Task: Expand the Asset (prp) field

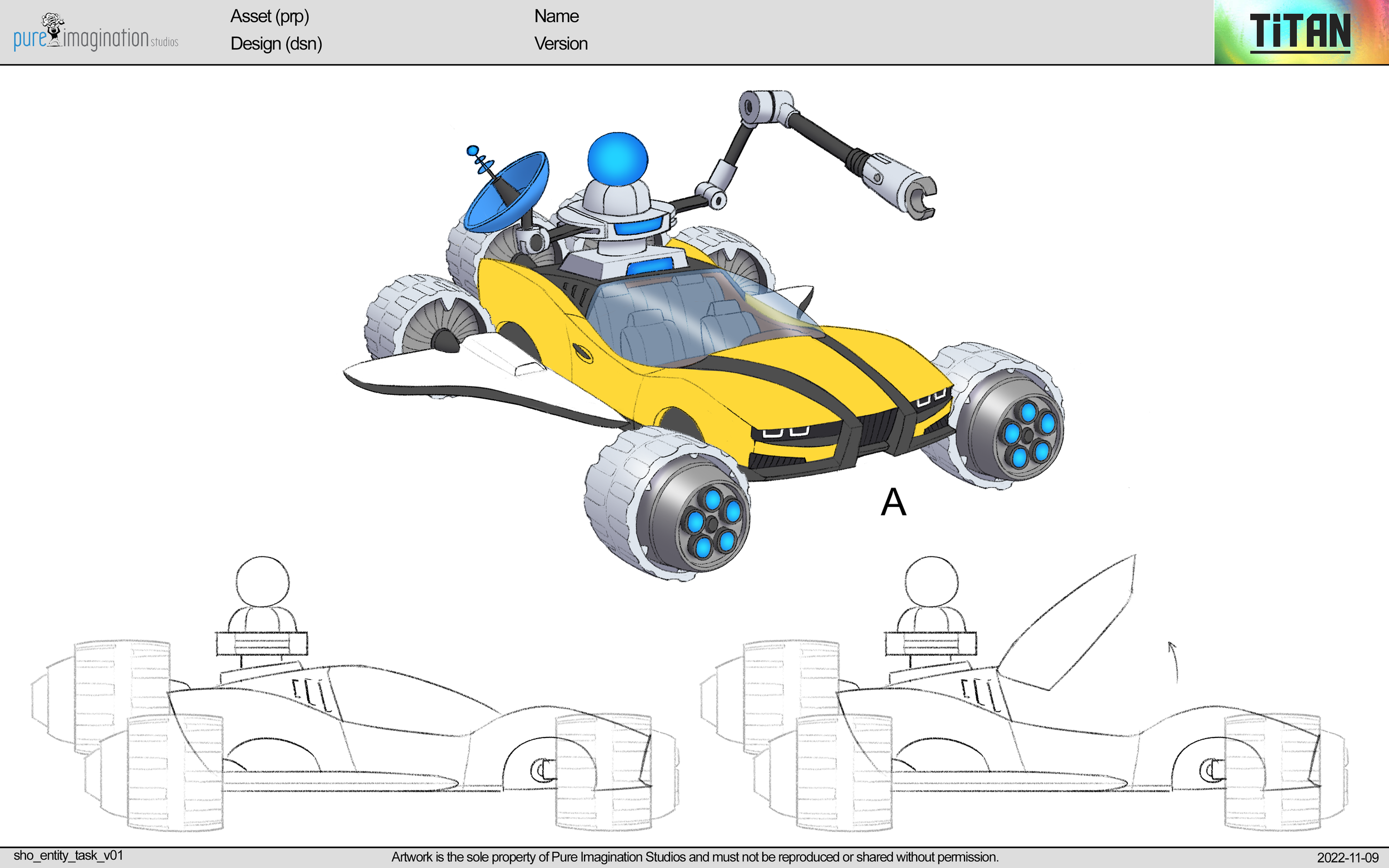Action: (270, 17)
